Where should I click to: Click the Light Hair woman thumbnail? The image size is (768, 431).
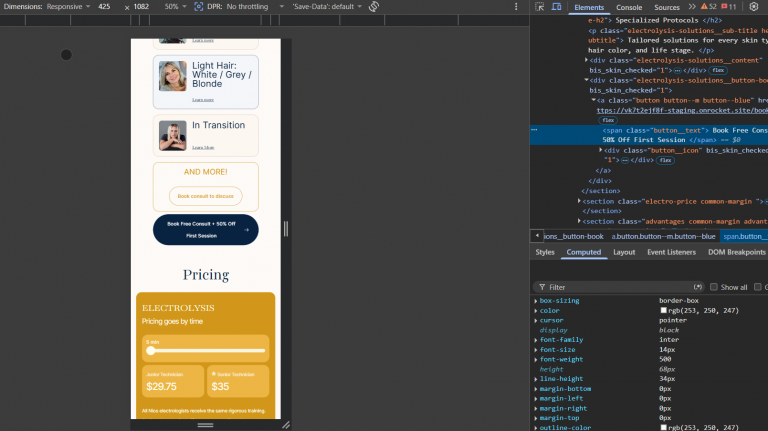click(172, 76)
